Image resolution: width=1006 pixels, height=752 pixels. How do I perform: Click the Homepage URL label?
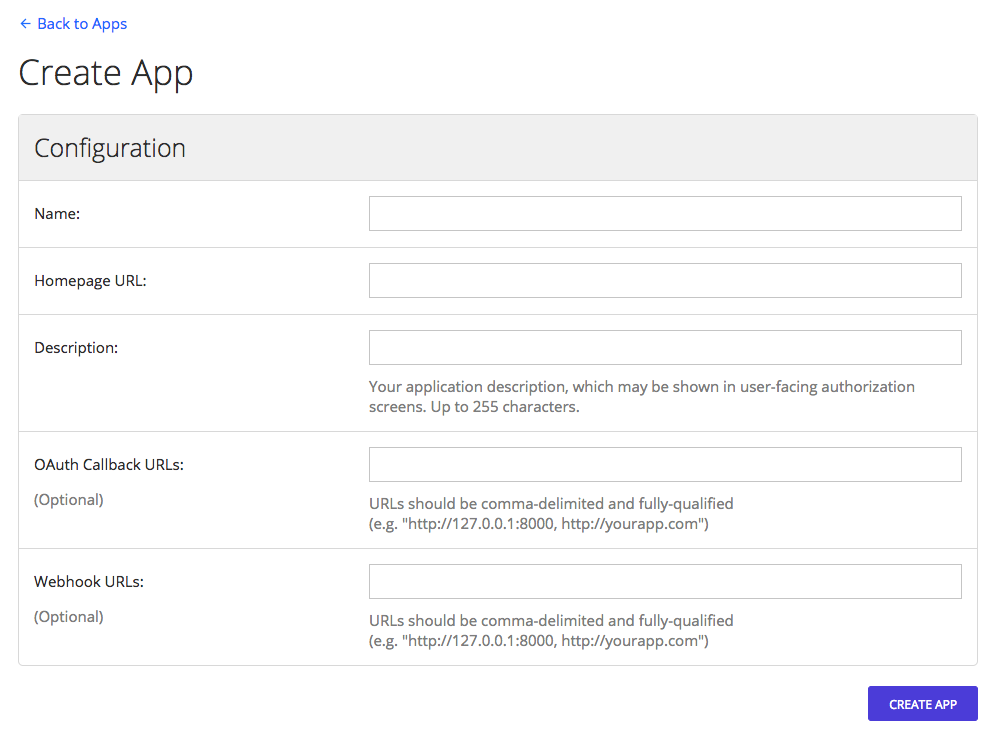click(90, 280)
